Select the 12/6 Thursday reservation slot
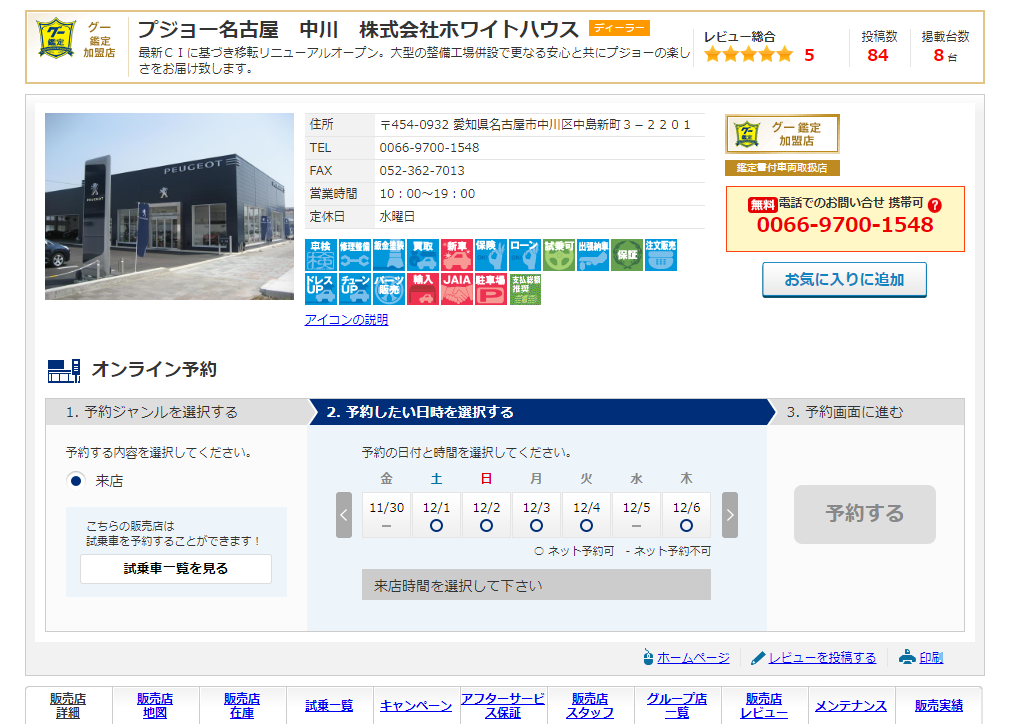Screen dimensions: 1015x724 (x=686, y=515)
